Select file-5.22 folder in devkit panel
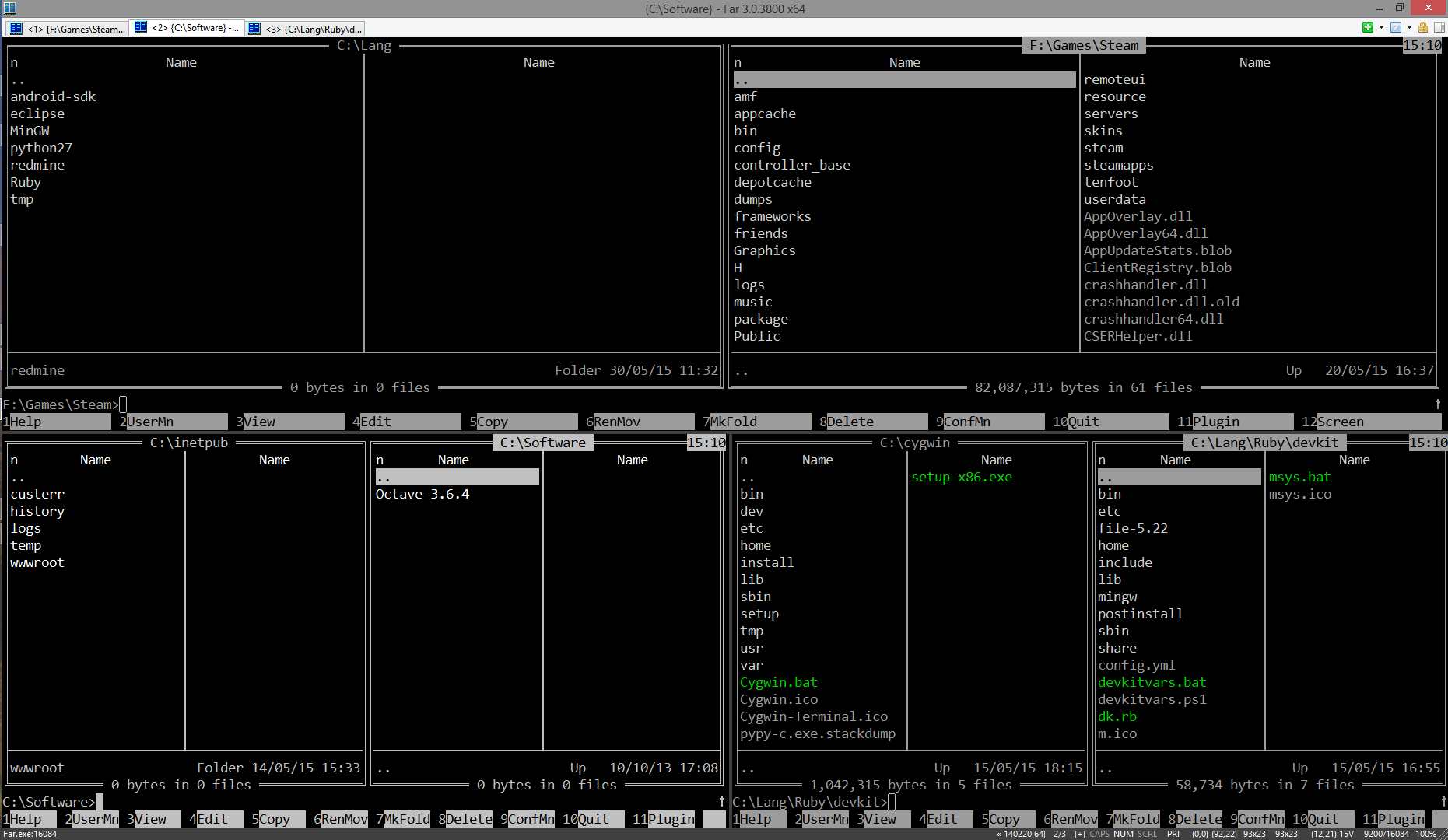1448x840 pixels. [x=1133, y=528]
